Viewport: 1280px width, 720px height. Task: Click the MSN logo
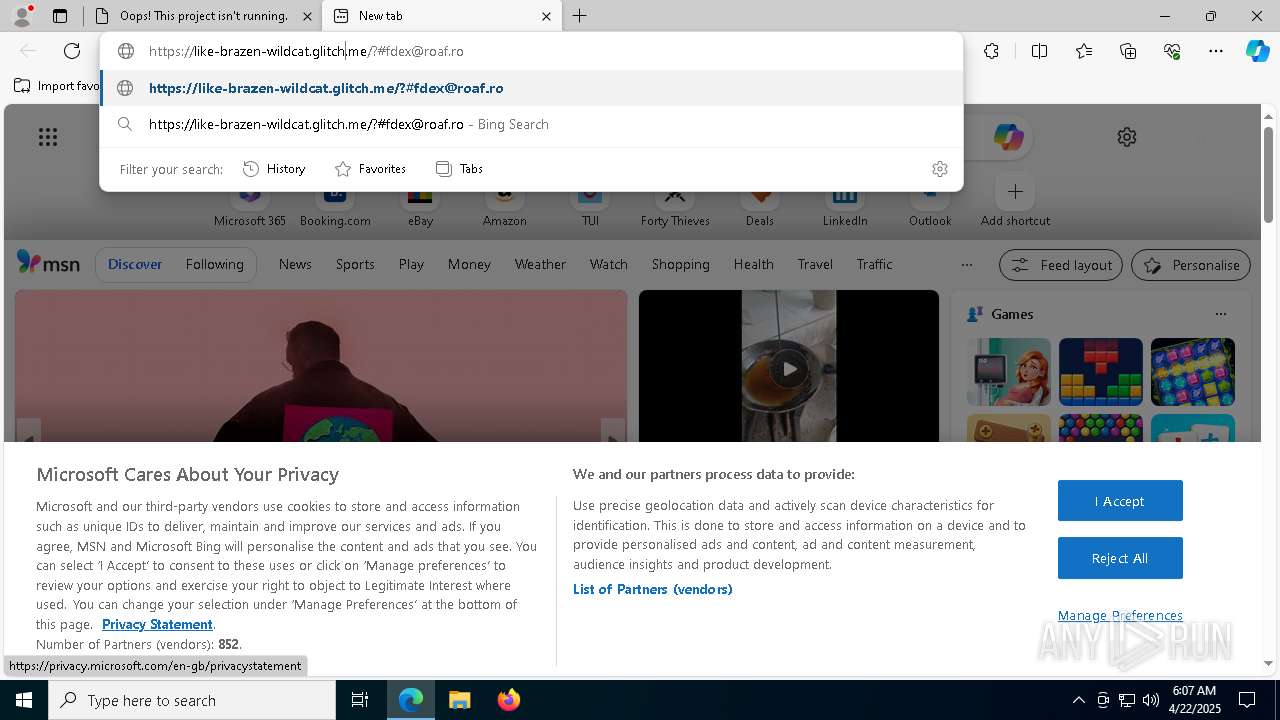(x=48, y=263)
